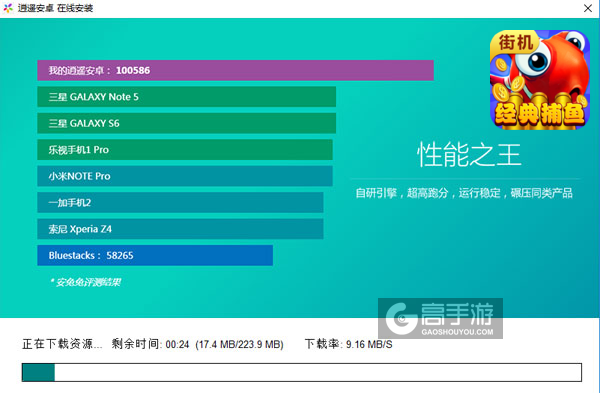Viewport: 600px width, 393px height.
Task: Click the 性能之王 heading
Action: tap(469, 155)
